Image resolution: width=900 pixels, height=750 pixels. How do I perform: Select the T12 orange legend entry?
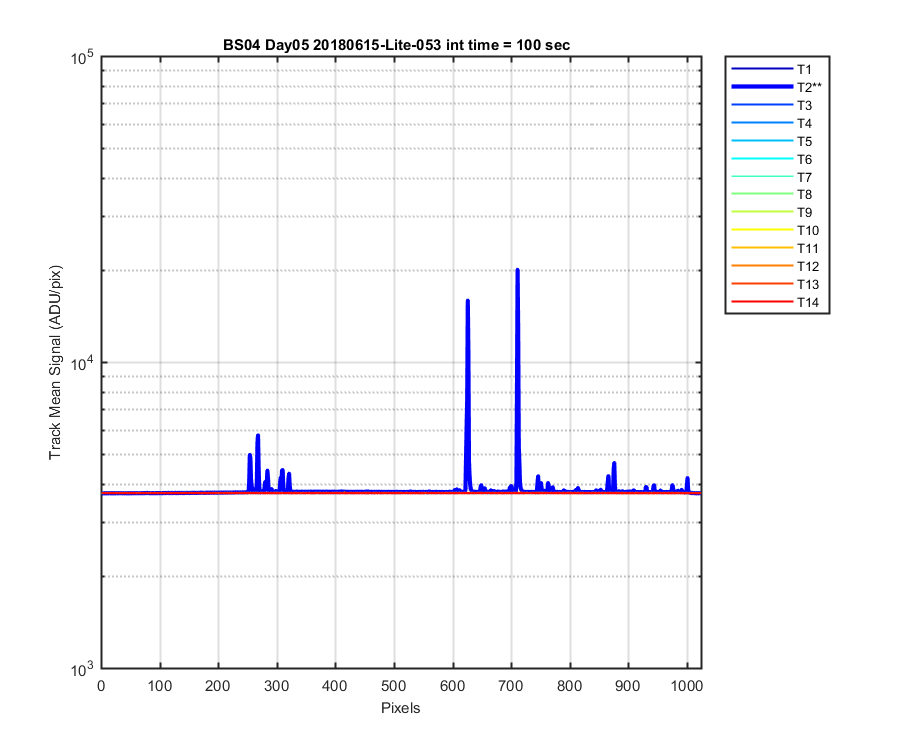pyautogui.click(x=775, y=266)
